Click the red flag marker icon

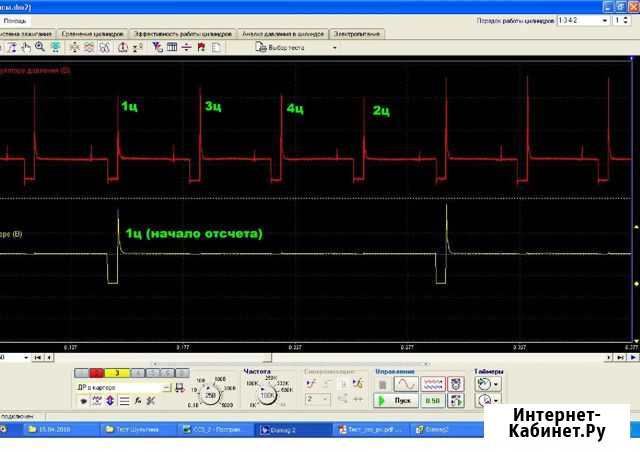[201, 47]
